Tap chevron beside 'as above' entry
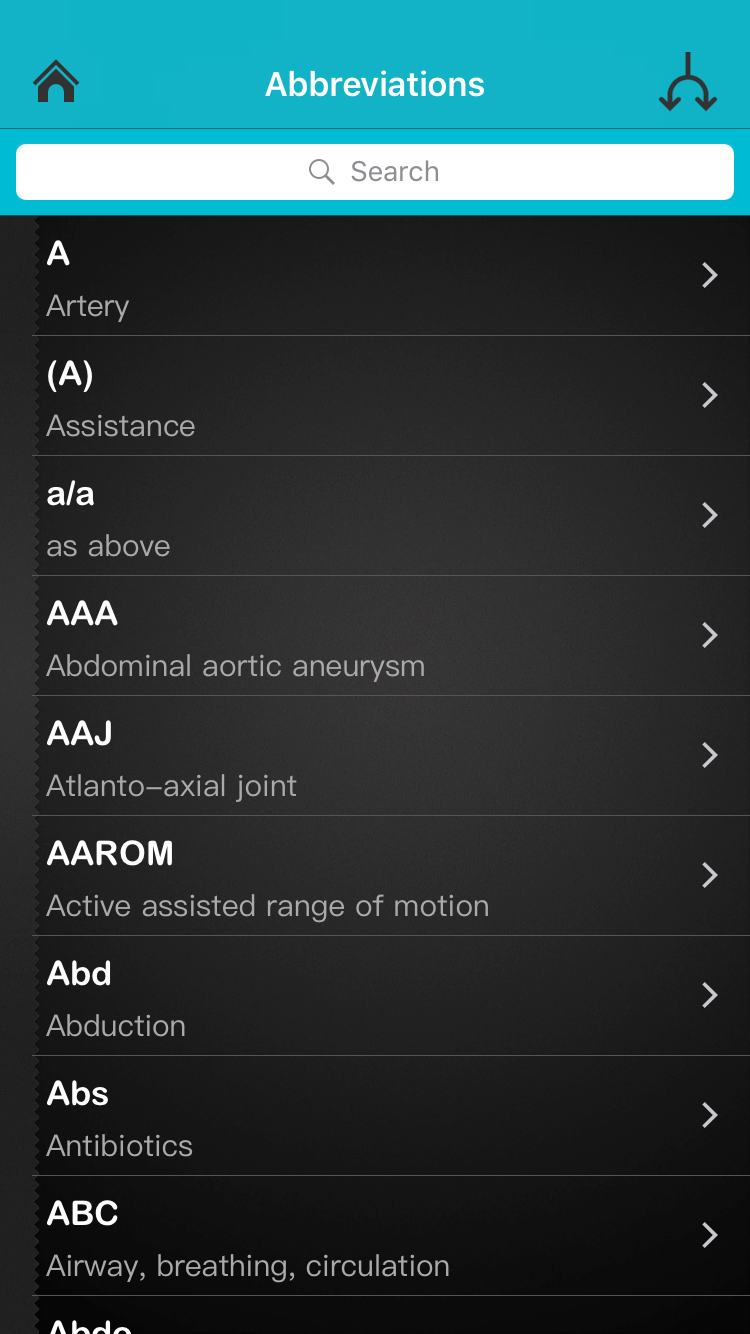Screen dimensions: 750x1334 point(710,515)
